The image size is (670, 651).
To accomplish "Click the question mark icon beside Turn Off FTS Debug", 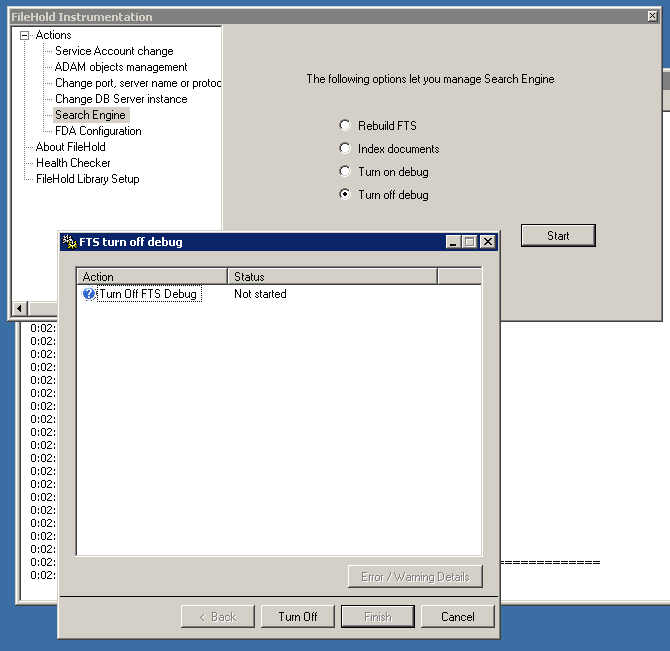I will pyautogui.click(x=89, y=294).
